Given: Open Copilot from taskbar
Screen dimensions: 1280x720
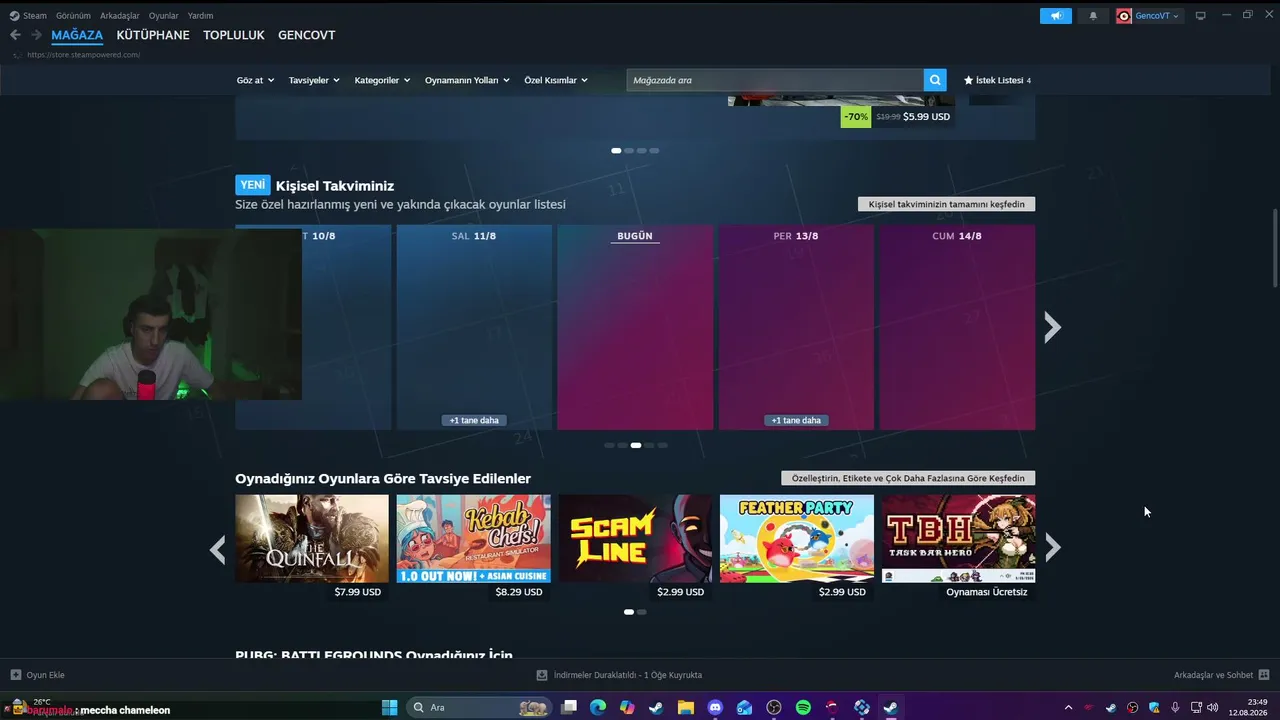Looking at the screenshot, I should click(x=627, y=708).
